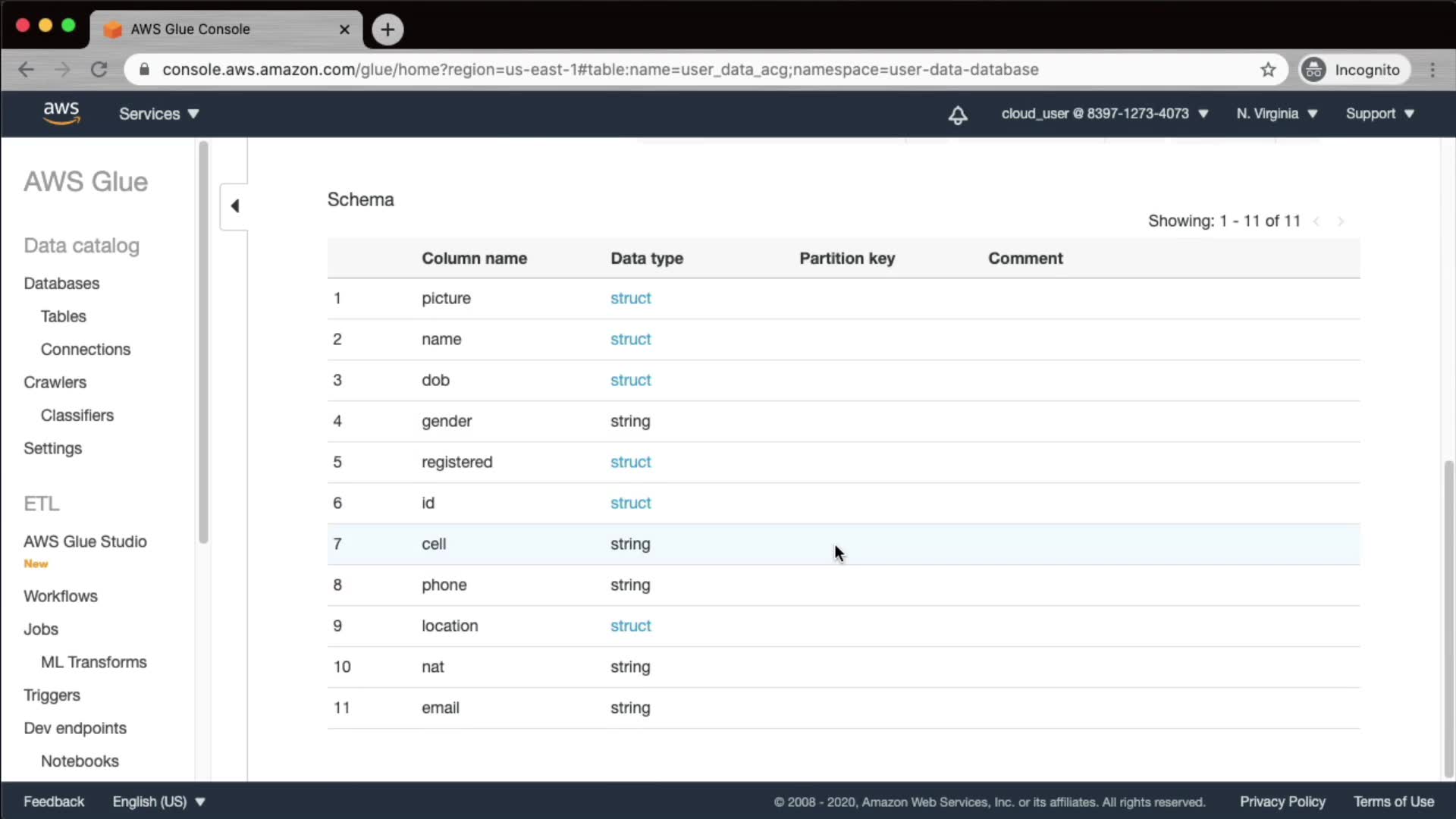Click the AWS logo home icon
This screenshot has height=819, width=1456.
pos(61,113)
